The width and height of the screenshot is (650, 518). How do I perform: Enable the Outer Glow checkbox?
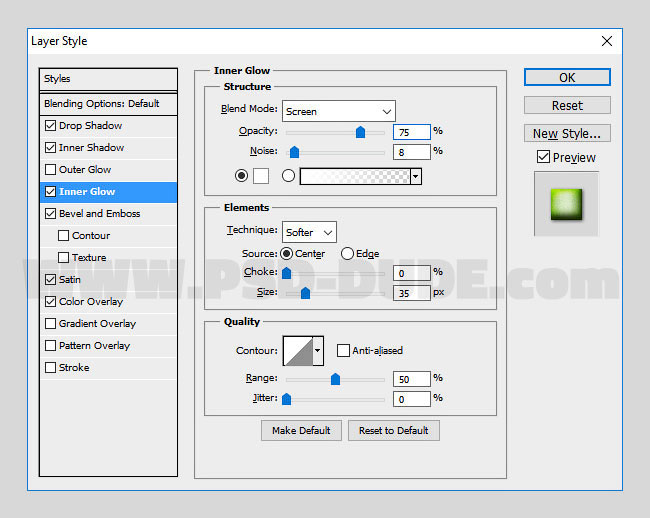[50, 169]
